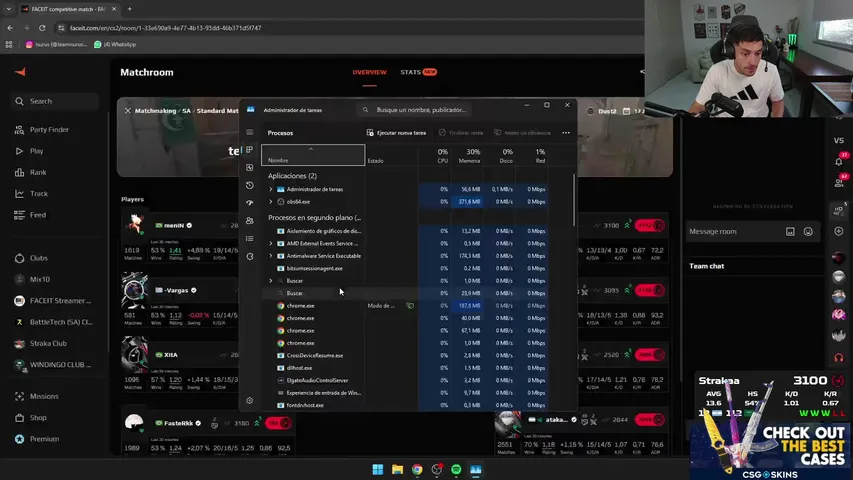Open player FasteRkk profile
Image resolution: width=853 pixels, height=480 pixels.
click(x=178, y=423)
